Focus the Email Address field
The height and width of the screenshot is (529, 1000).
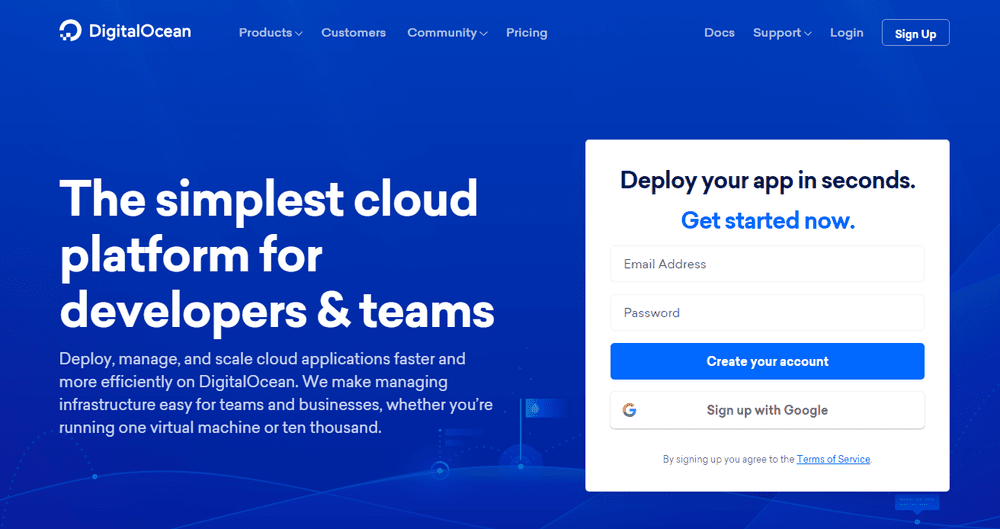tap(767, 264)
